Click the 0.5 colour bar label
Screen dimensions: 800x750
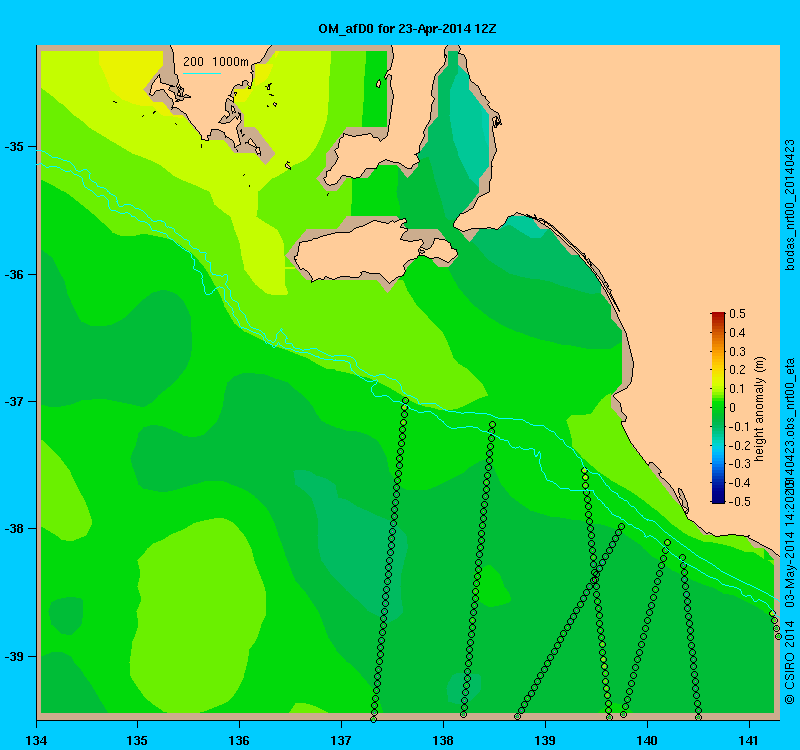coord(737,314)
